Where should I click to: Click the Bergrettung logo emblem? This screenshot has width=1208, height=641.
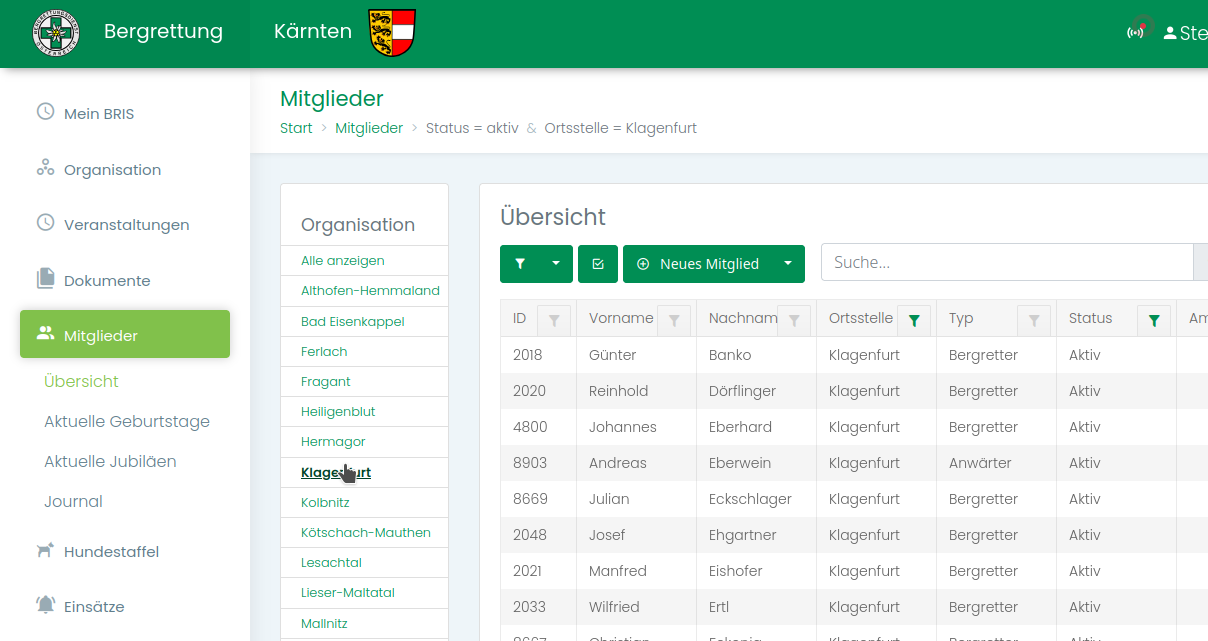tap(56, 32)
